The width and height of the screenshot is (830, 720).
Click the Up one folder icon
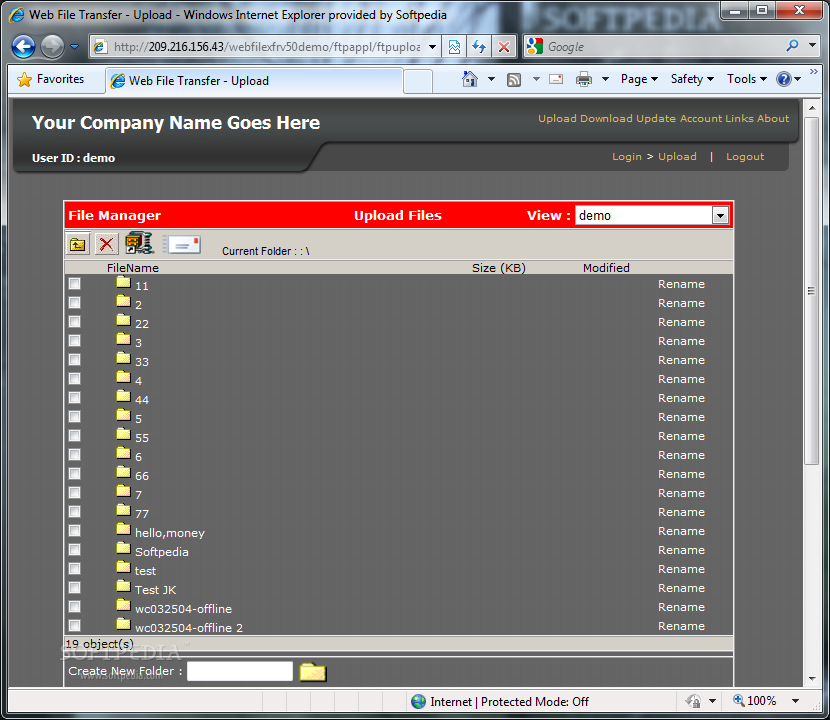pyautogui.click(x=78, y=245)
